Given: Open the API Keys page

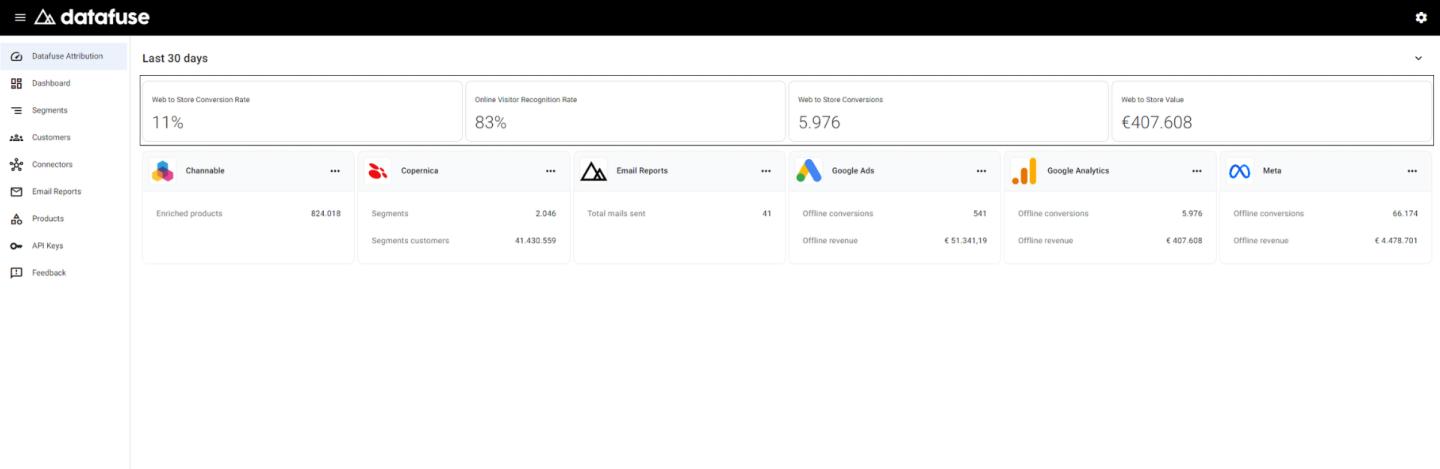Looking at the screenshot, I should point(64,246).
